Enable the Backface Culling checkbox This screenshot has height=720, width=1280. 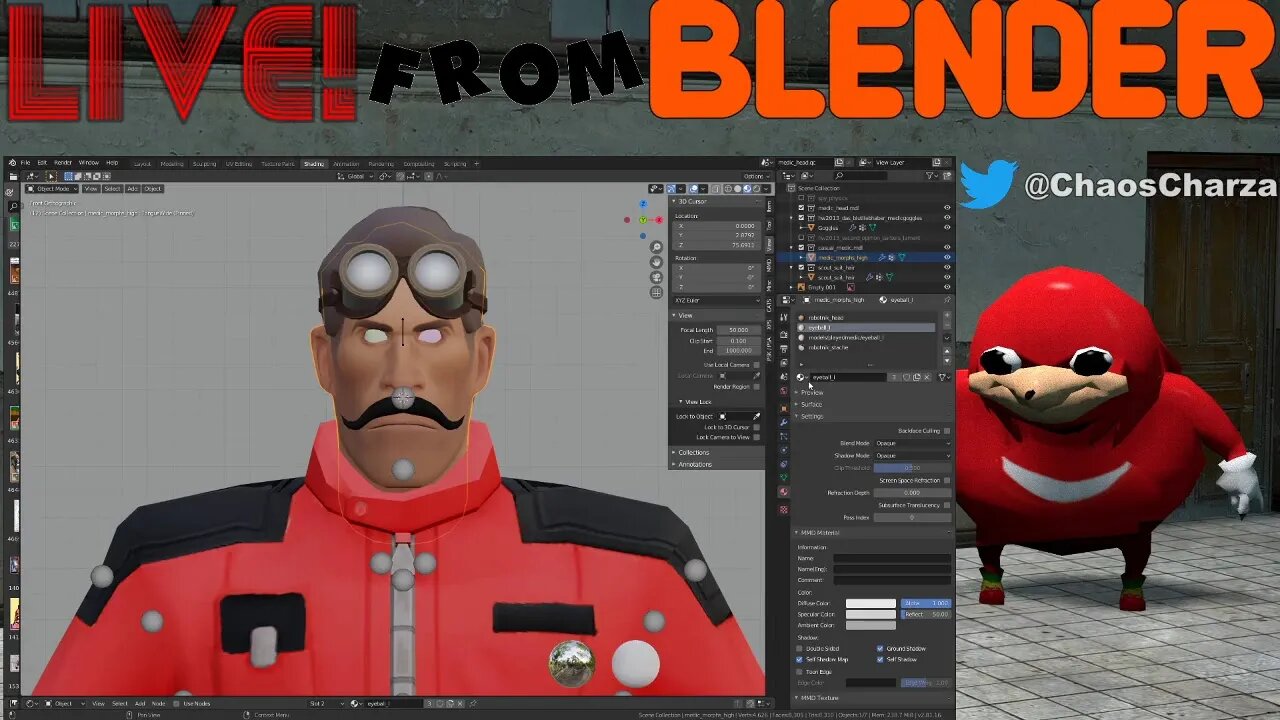pyautogui.click(x=947, y=431)
